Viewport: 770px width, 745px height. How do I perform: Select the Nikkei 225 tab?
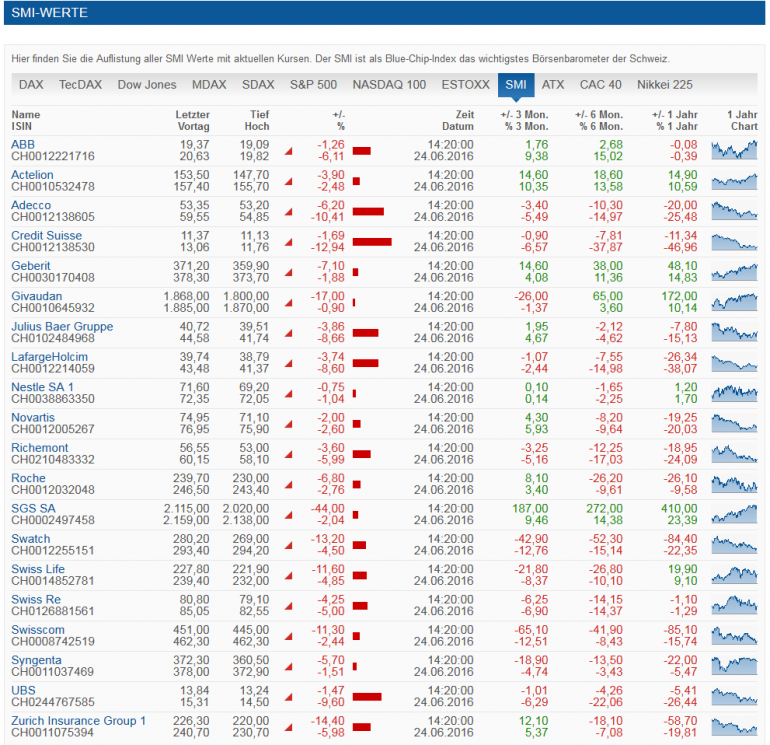tap(664, 84)
